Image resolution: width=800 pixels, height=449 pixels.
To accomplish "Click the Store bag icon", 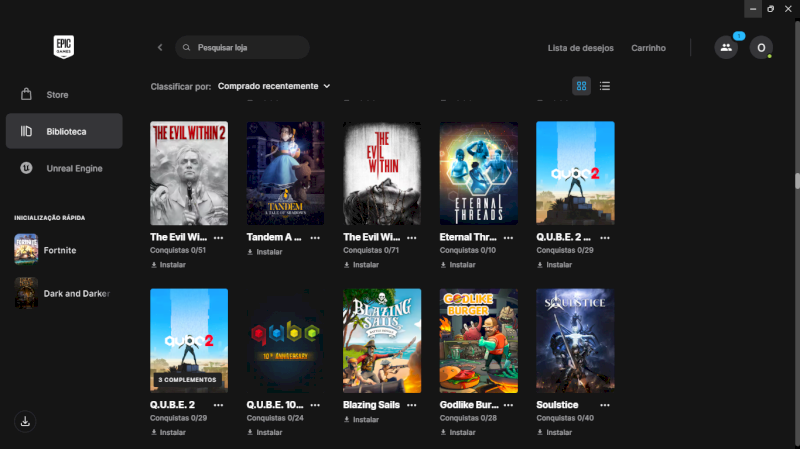I will pyautogui.click(x=26, y=94).
